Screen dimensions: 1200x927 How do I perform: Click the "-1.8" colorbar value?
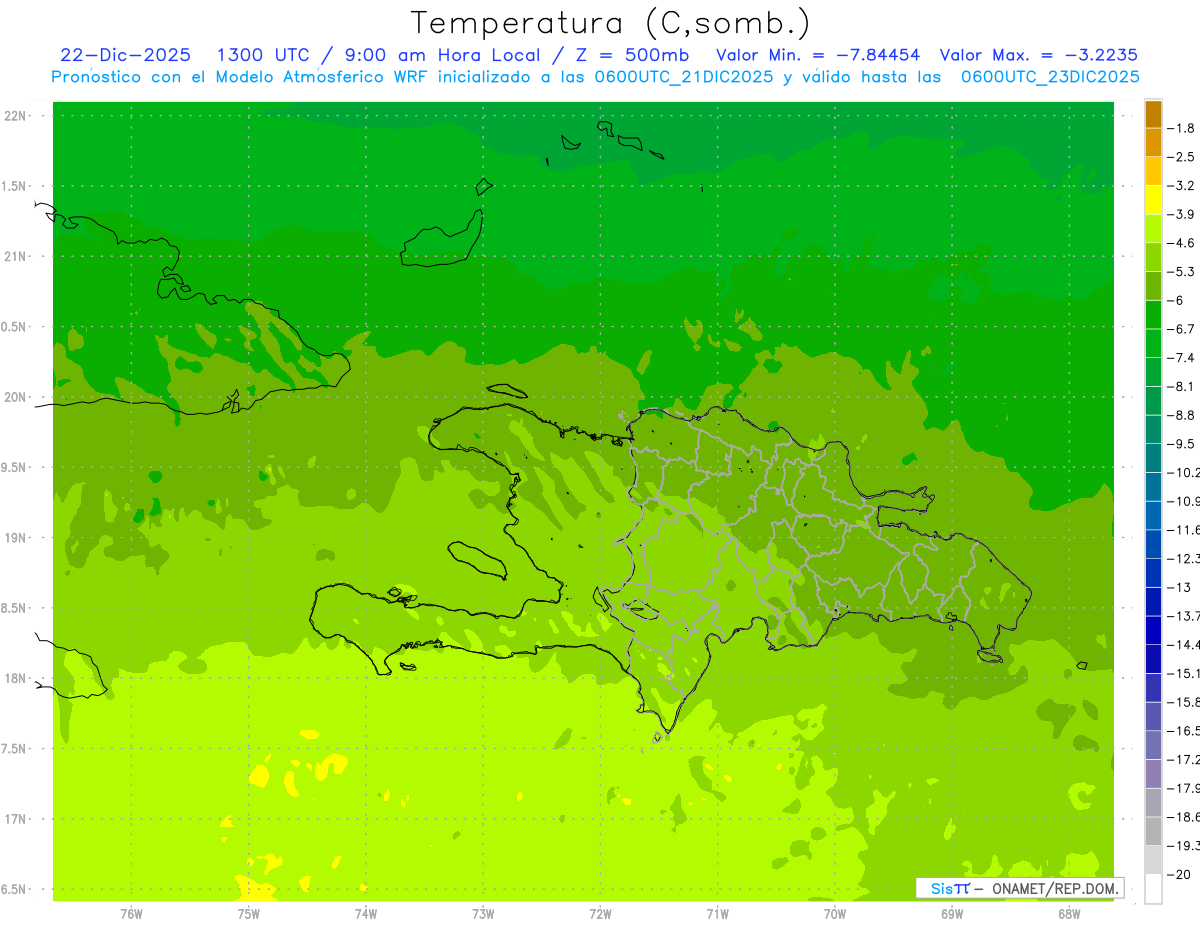(x=1182, y=129)
